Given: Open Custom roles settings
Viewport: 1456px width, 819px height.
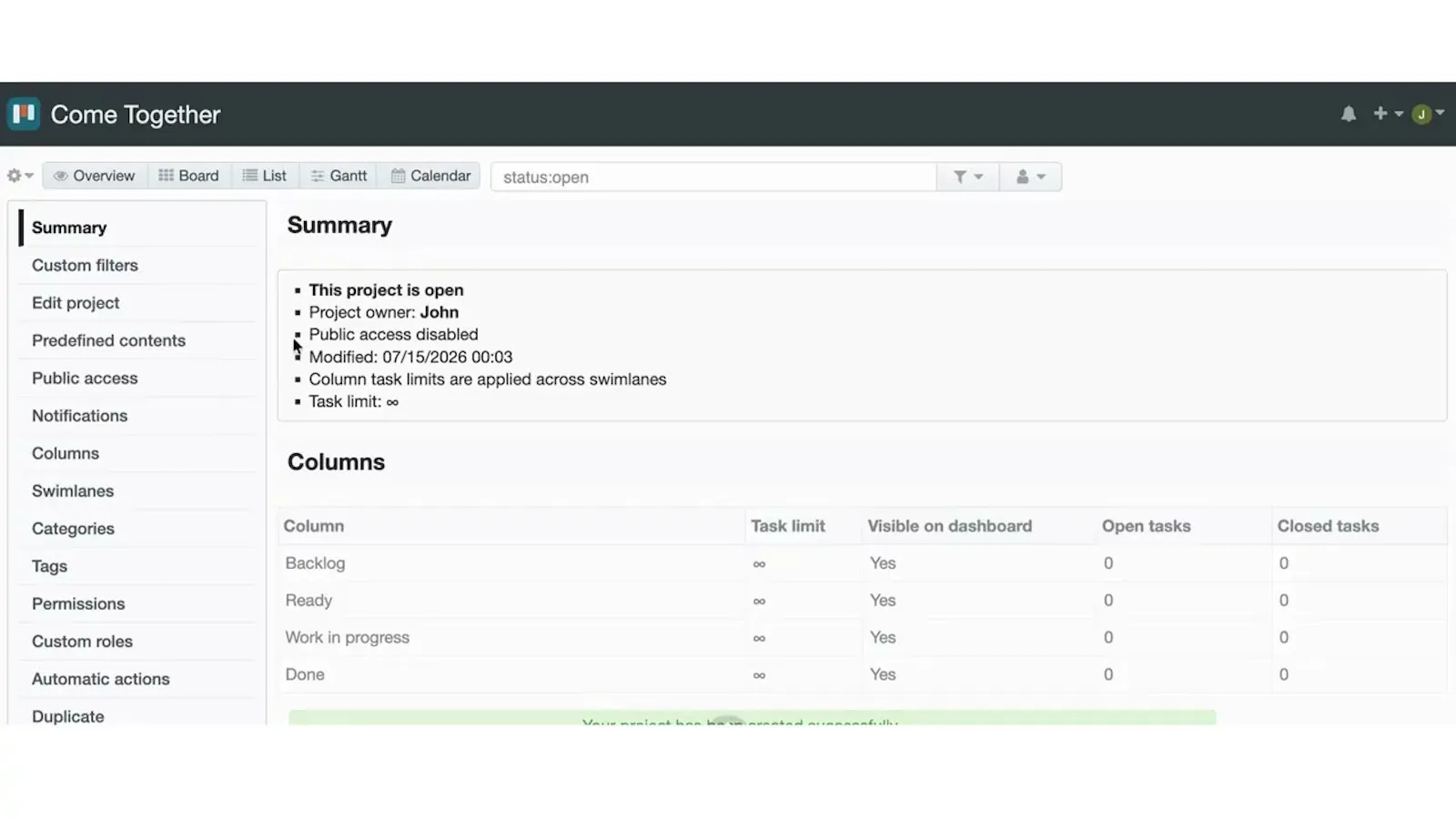Looking at the screenshot, I should coord(82,642).
